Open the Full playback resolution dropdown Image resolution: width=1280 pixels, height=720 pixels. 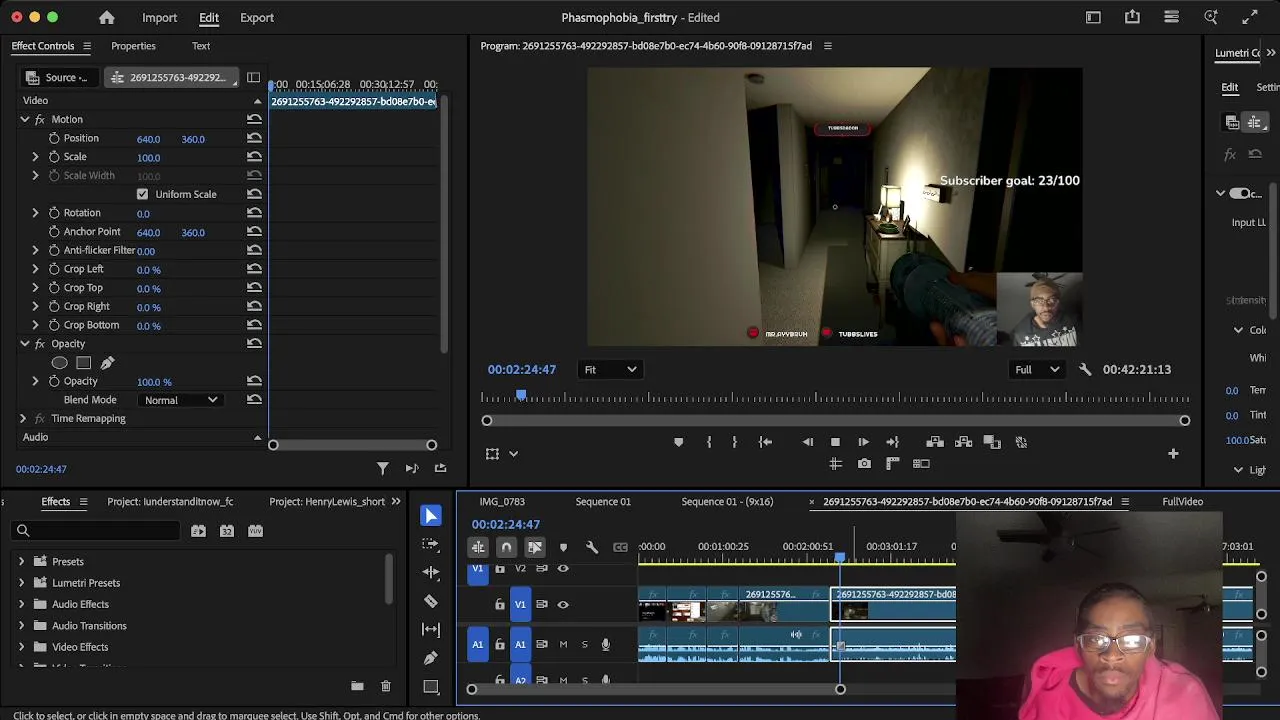pos(1037,370)
